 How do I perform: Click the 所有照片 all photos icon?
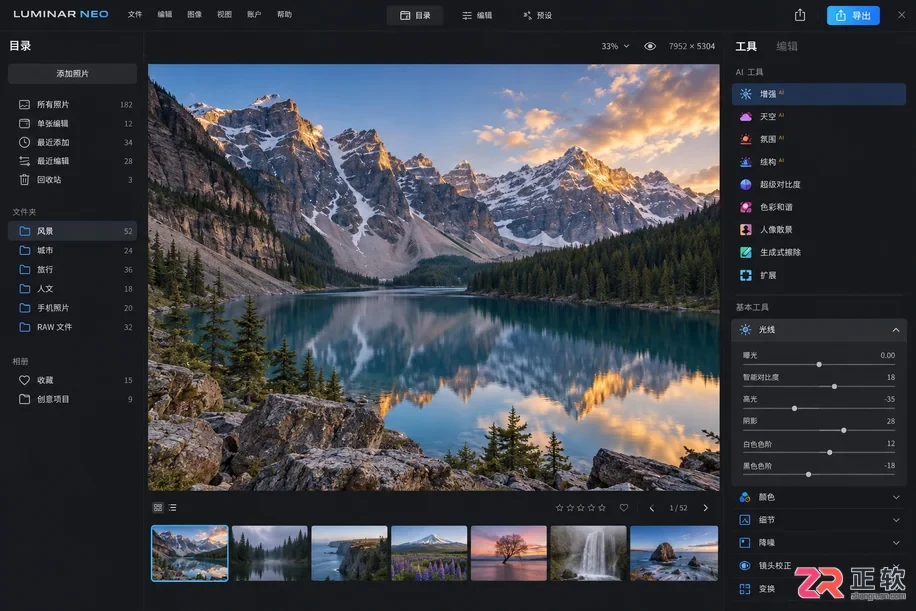point(24,105)
